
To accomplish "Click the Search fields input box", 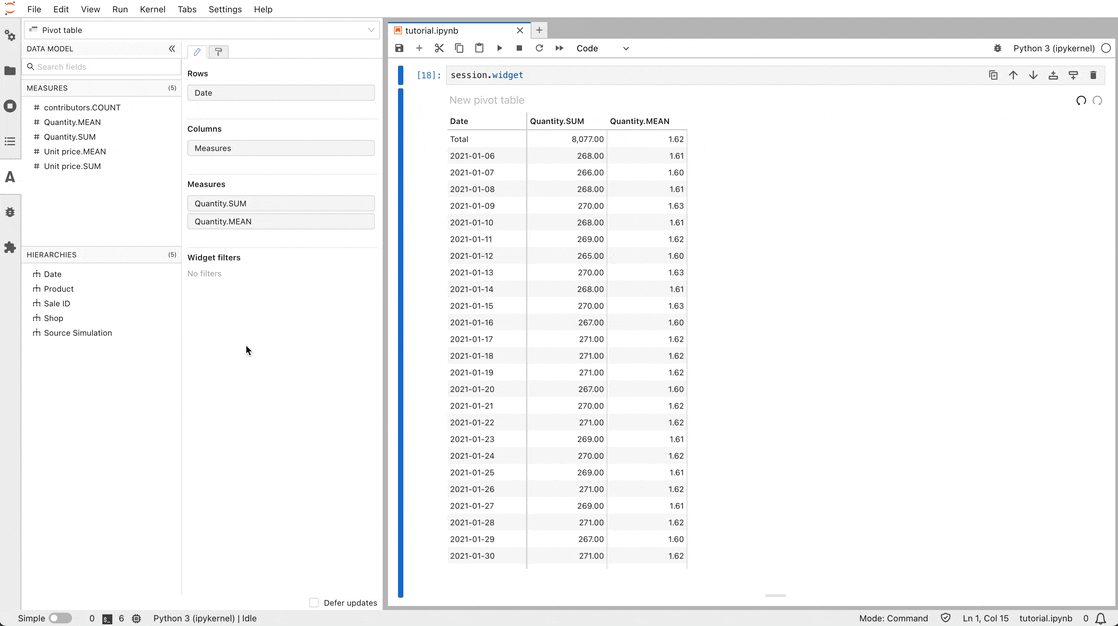I will (x=105, y=67).
